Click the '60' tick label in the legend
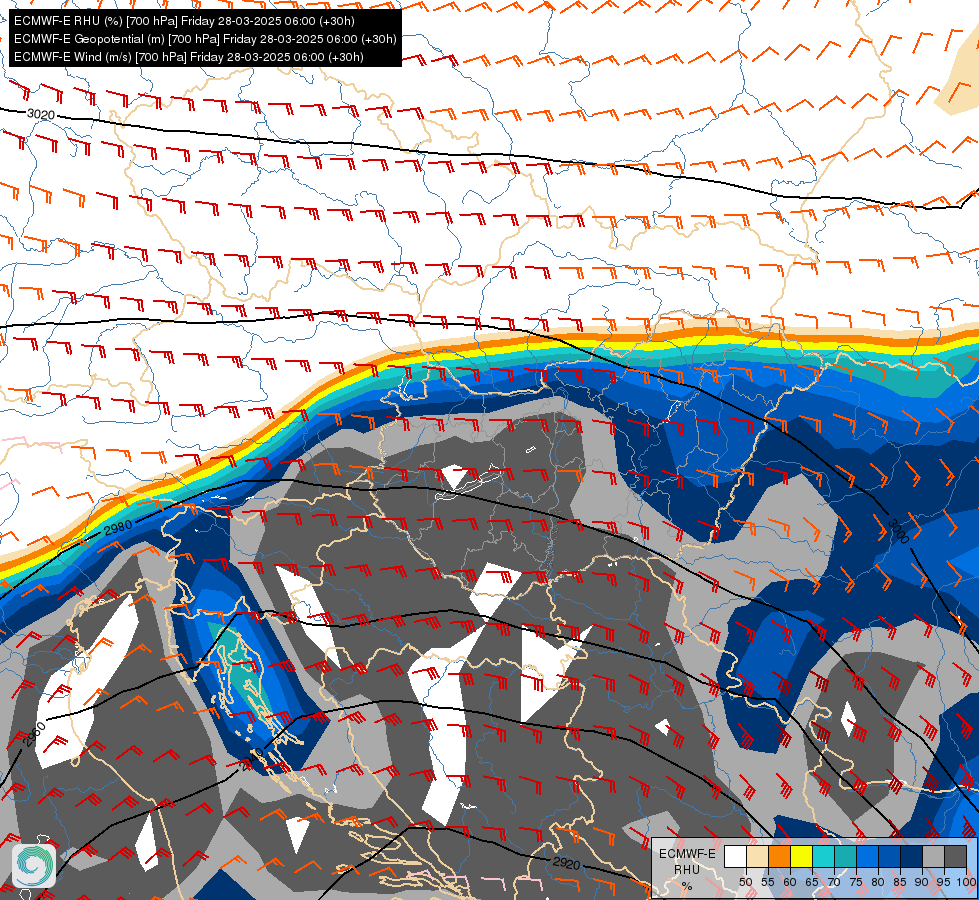The width and height of the screenshot is (979, 900). (x=790, y=882)
